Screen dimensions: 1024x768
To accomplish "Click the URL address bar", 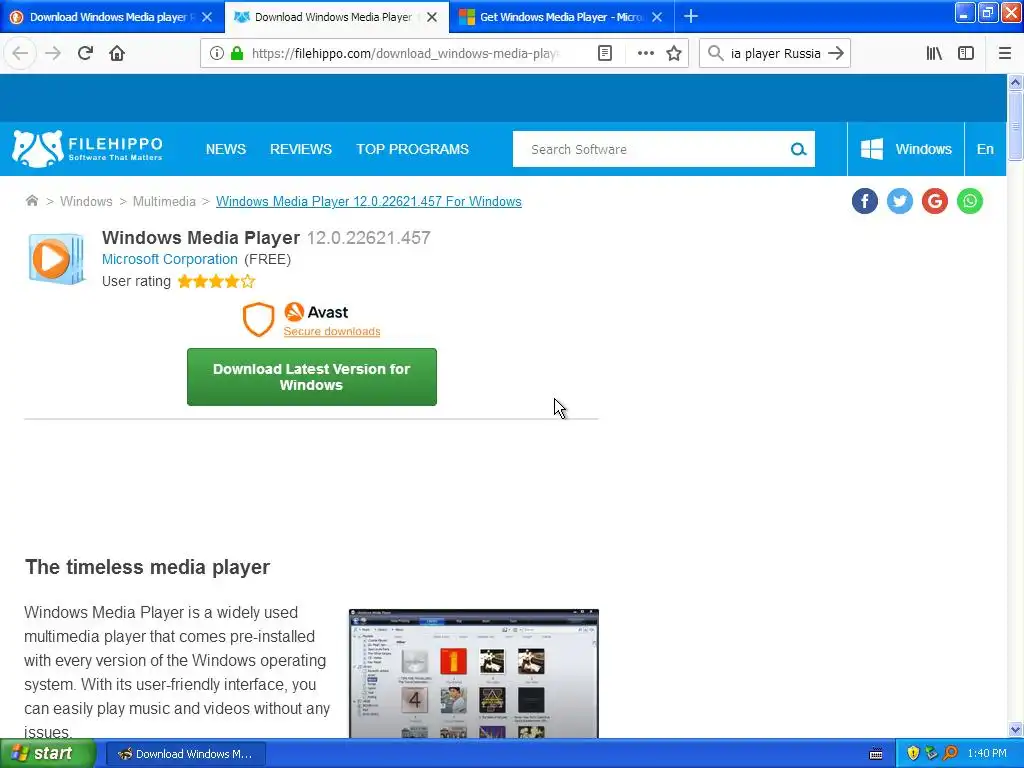I will 405,53.
